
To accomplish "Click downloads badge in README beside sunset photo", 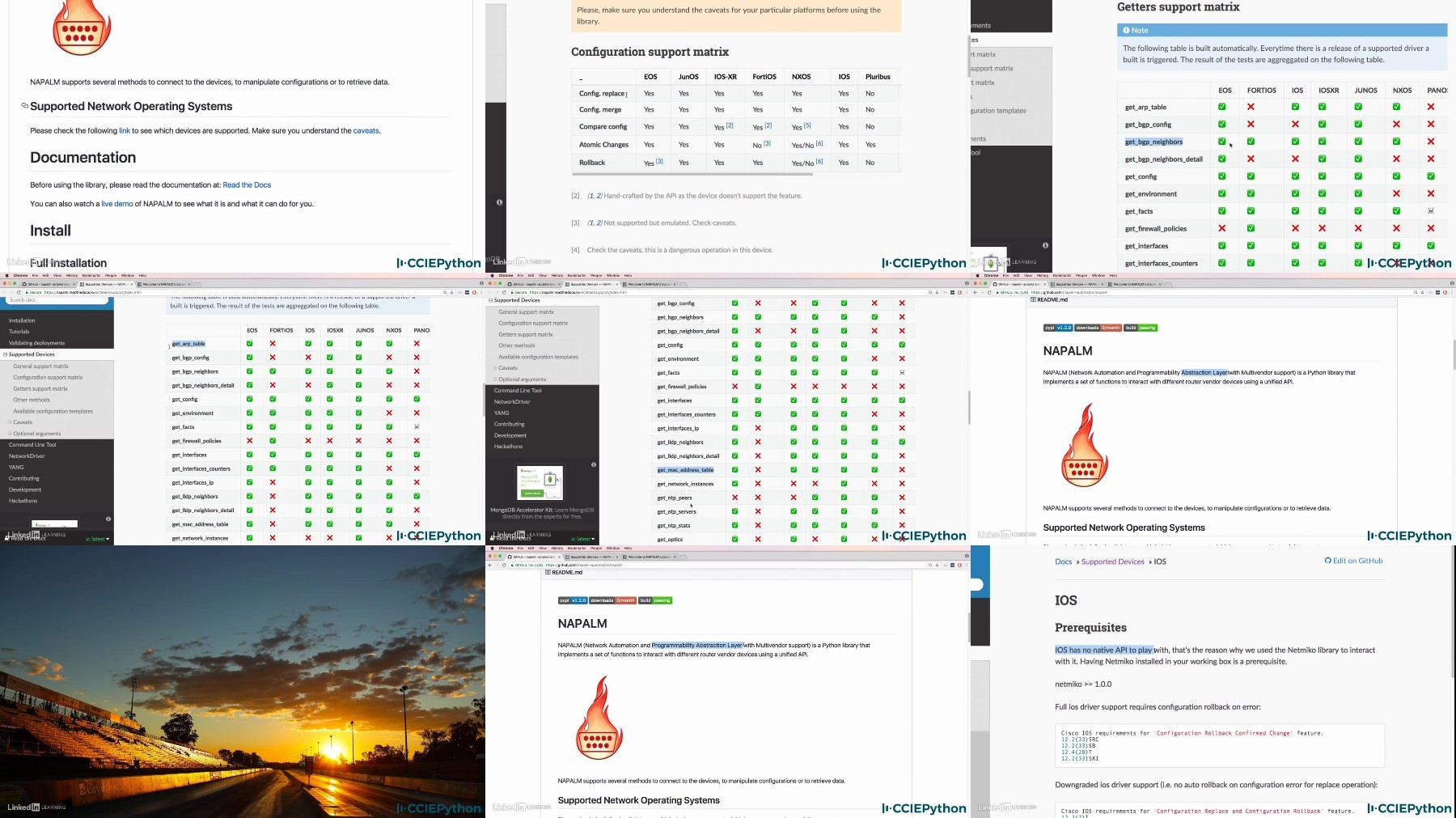I will [612, 600].
